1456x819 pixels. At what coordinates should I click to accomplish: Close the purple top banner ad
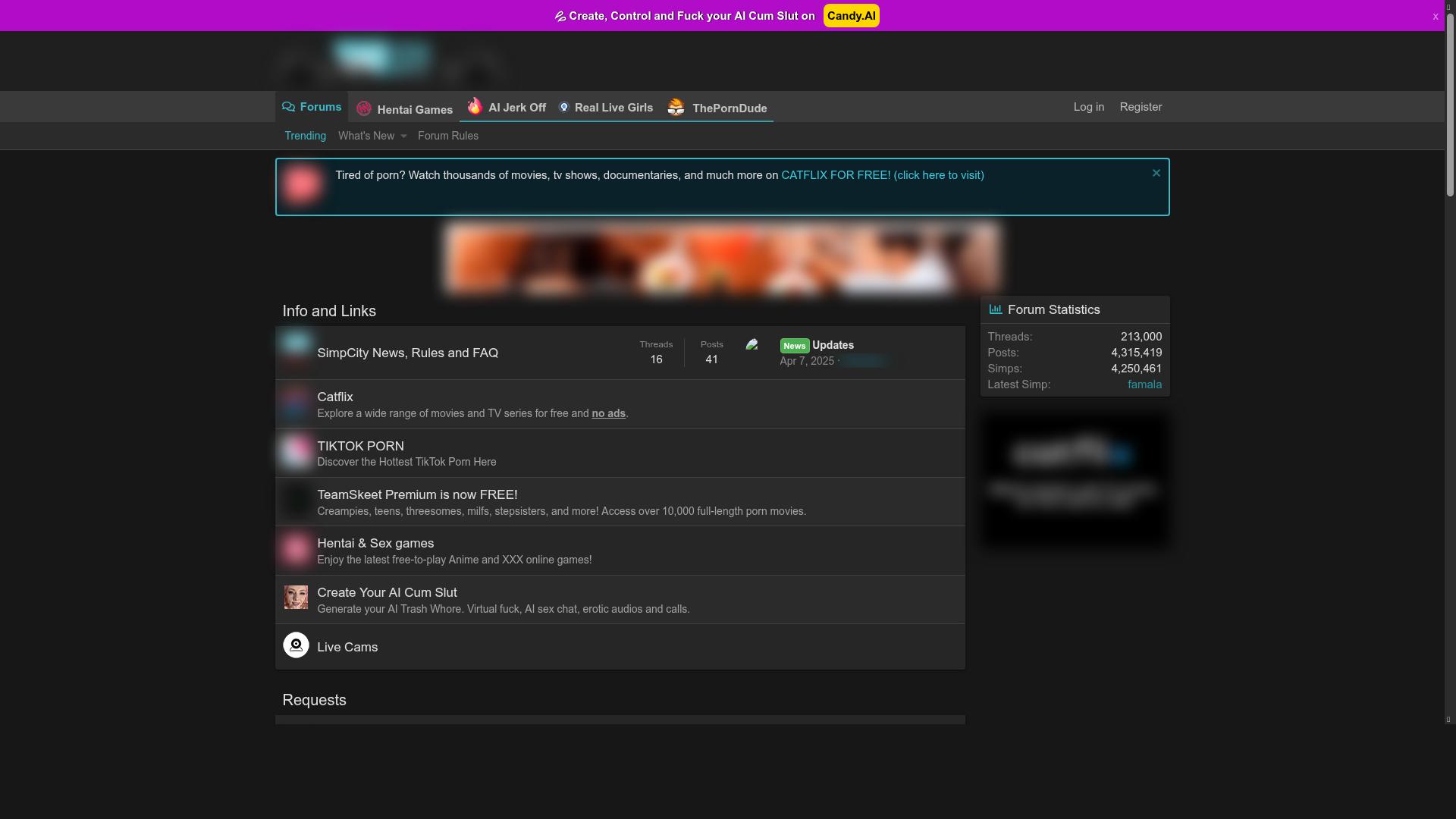1435,16
